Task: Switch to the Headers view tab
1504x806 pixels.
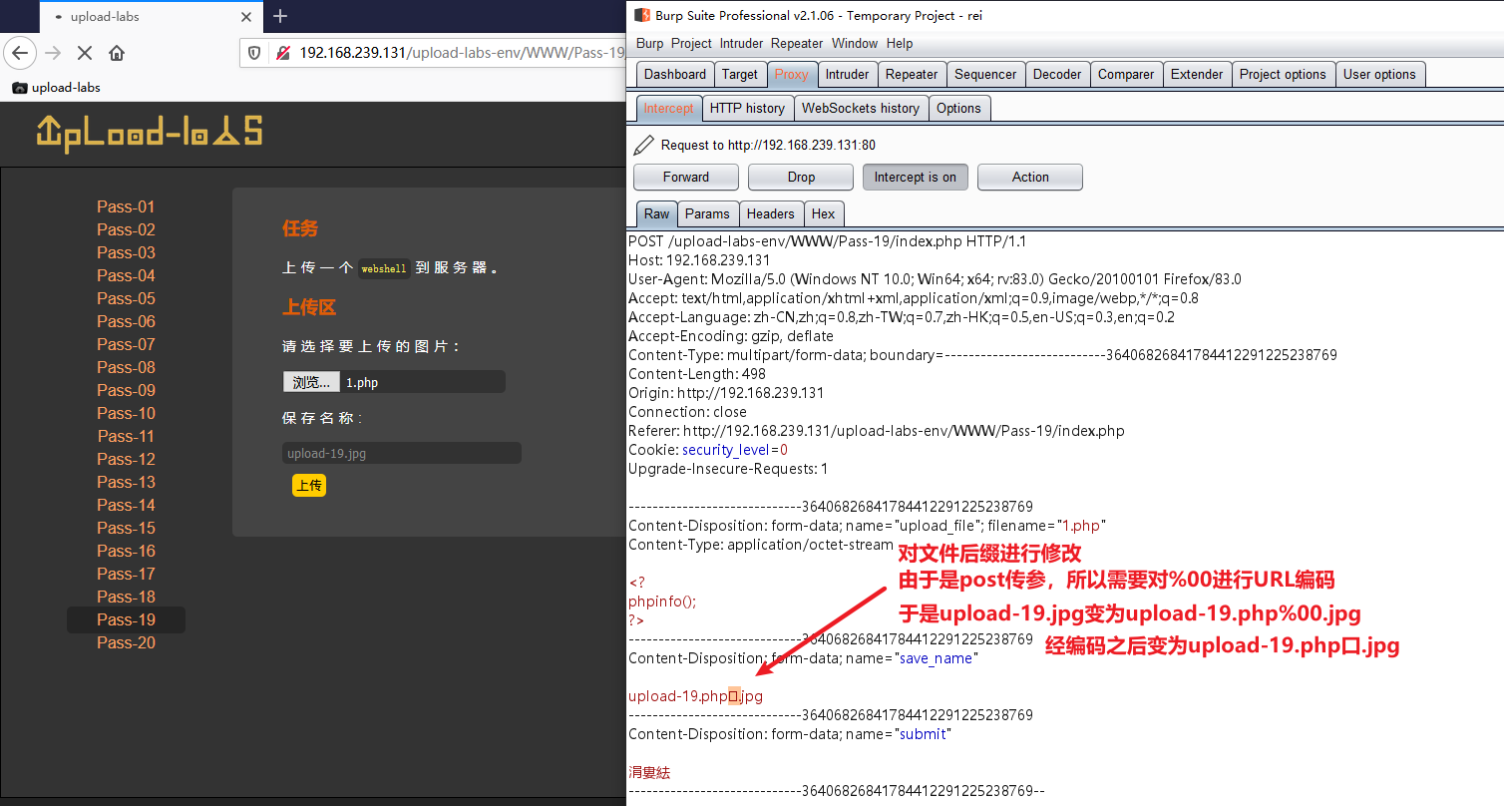Action: coord(770,214)
